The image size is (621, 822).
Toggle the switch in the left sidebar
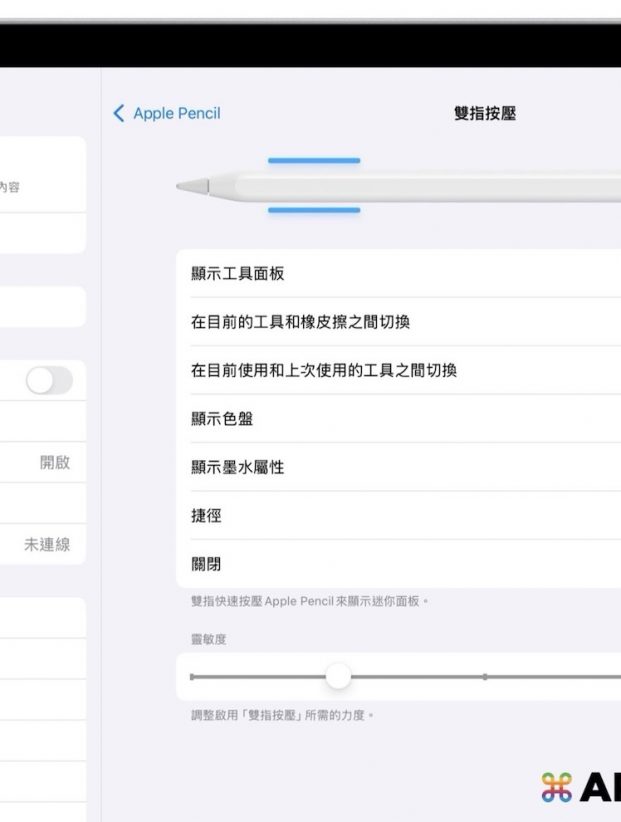[49, 381]
